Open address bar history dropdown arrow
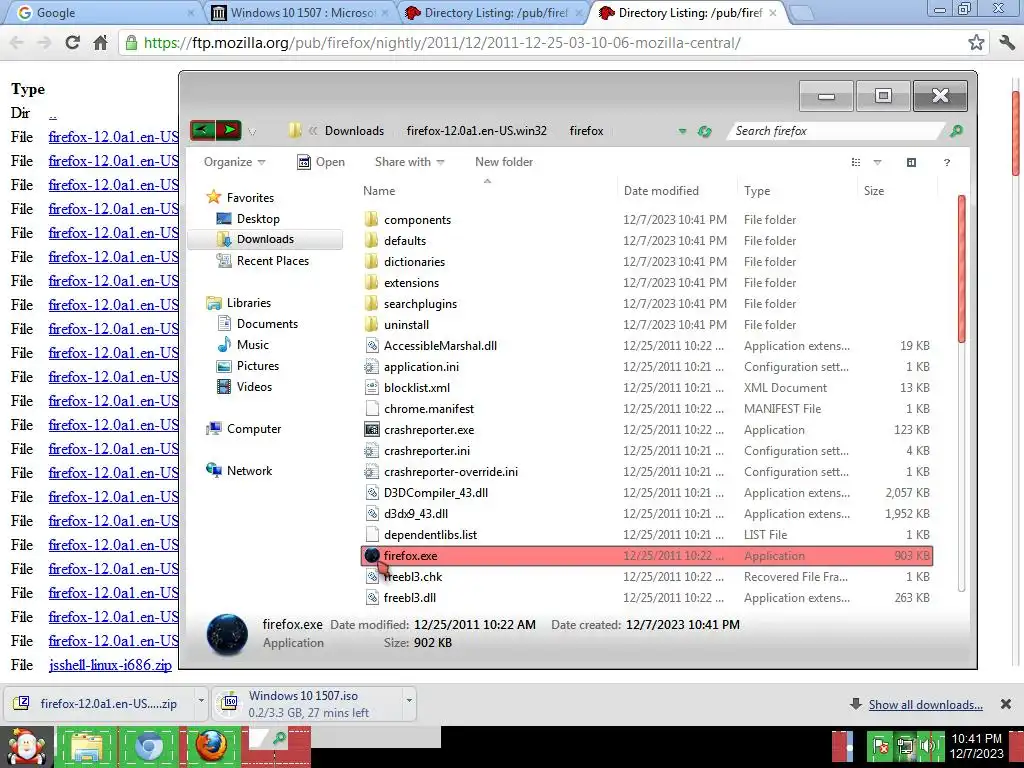Screen dimensions: 1024x768 tap(682, 131)
